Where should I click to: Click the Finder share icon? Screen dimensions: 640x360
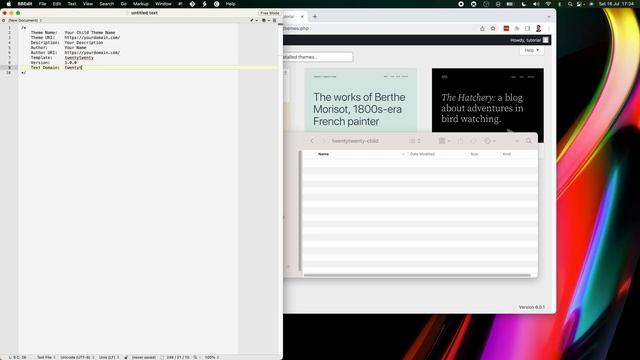(460, 141)
